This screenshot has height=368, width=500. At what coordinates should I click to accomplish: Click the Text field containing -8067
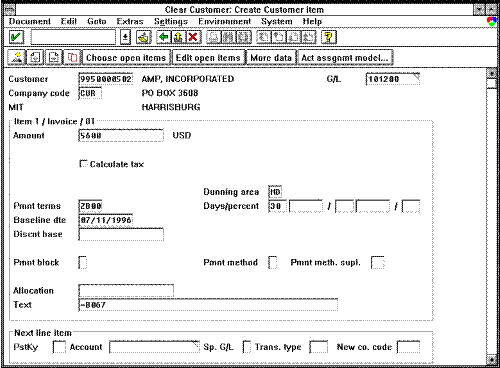click(x=208, y=305)
